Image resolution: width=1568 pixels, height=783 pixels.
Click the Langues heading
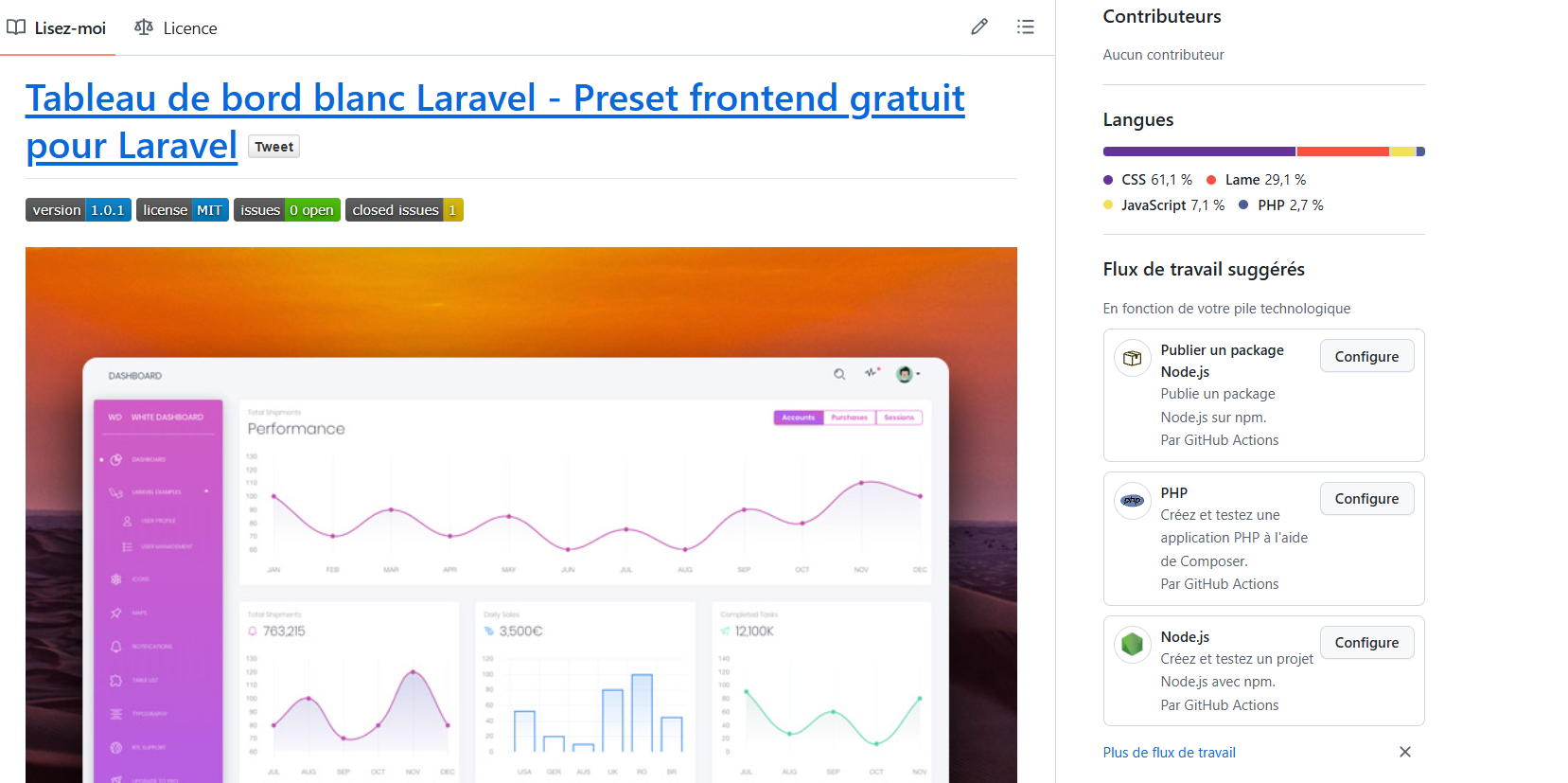coord(1138,119)
